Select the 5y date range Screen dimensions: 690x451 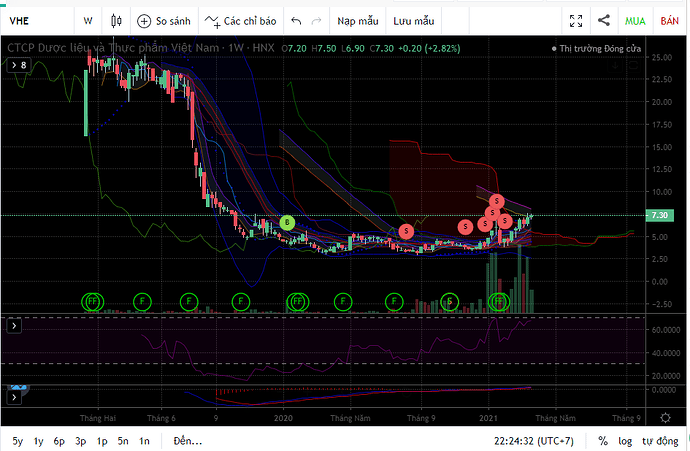[18, 440]
